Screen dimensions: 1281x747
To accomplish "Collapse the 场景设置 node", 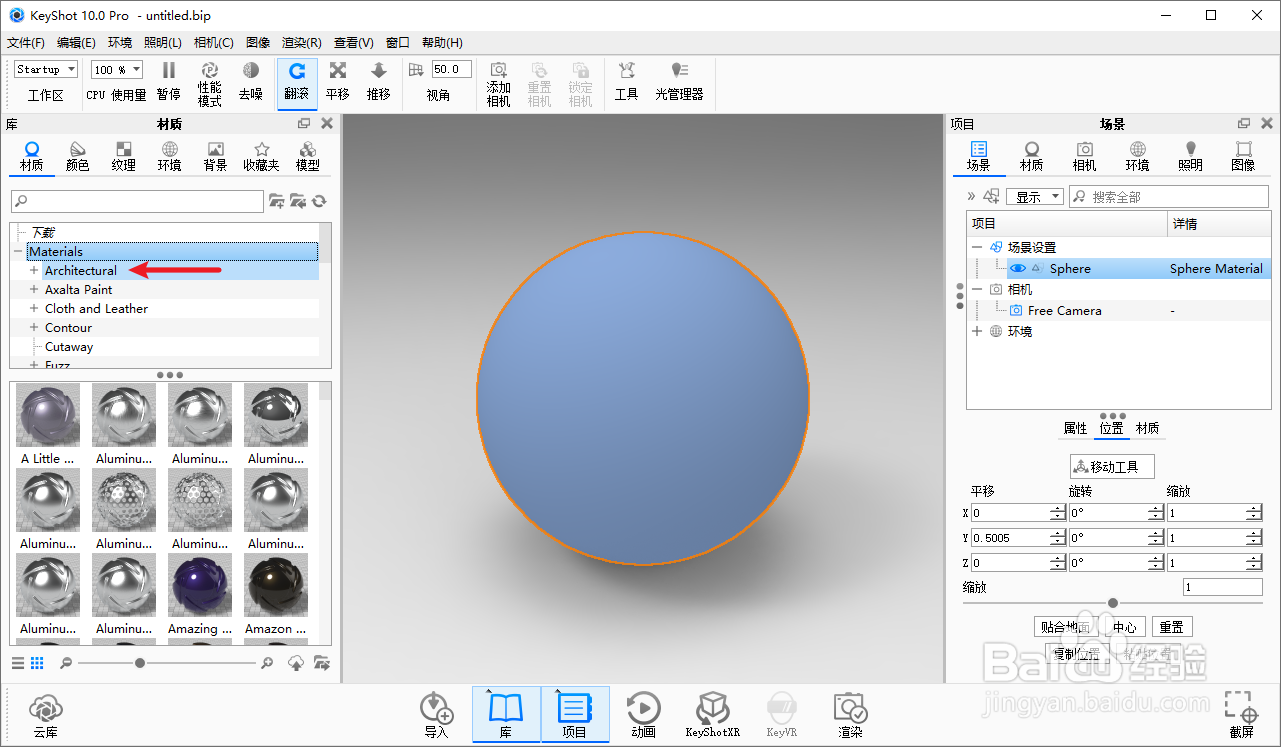I will tap(977, 247).
